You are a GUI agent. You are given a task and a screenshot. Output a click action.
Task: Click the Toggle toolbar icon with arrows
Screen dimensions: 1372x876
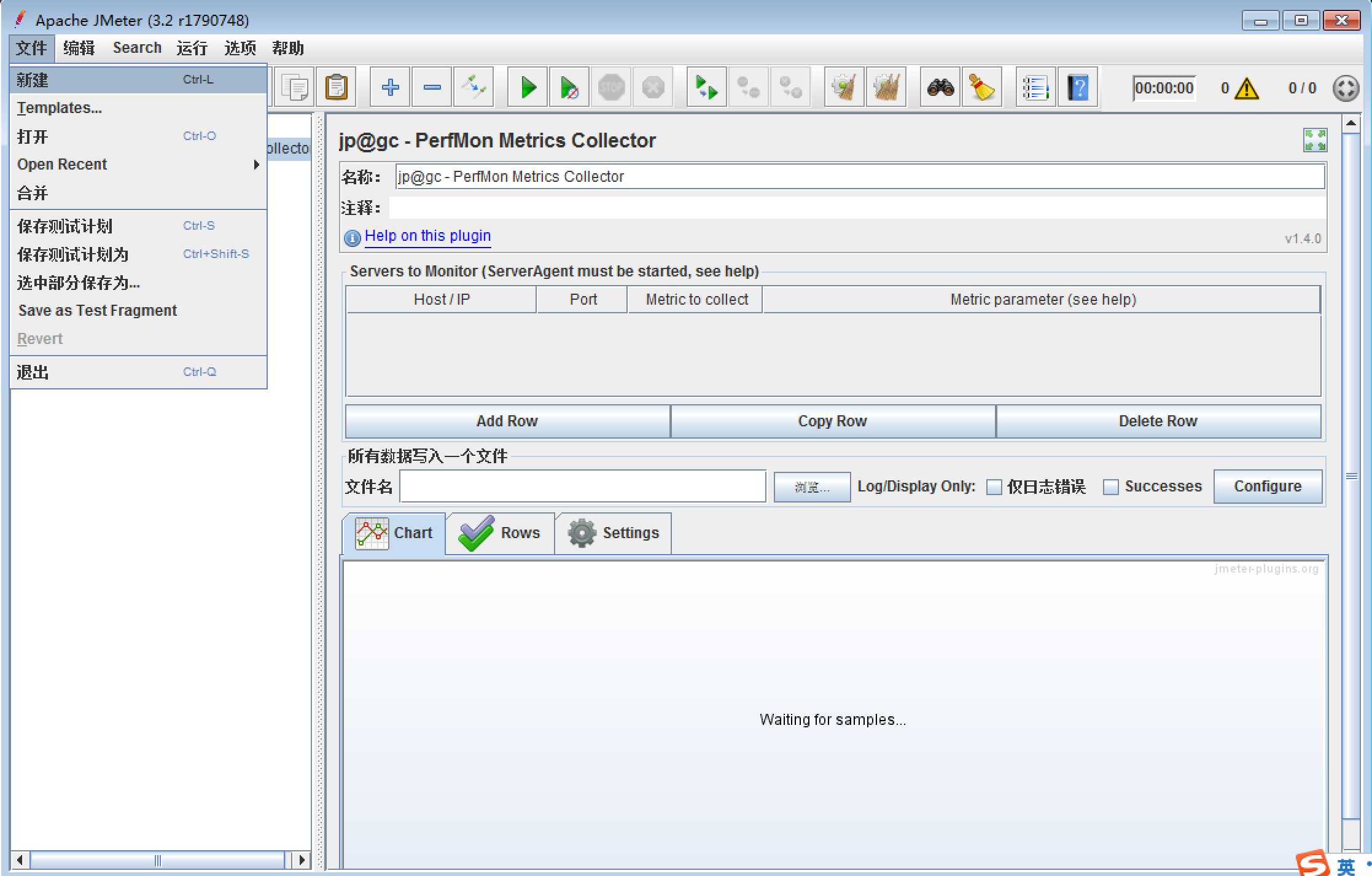coord(474,87)
